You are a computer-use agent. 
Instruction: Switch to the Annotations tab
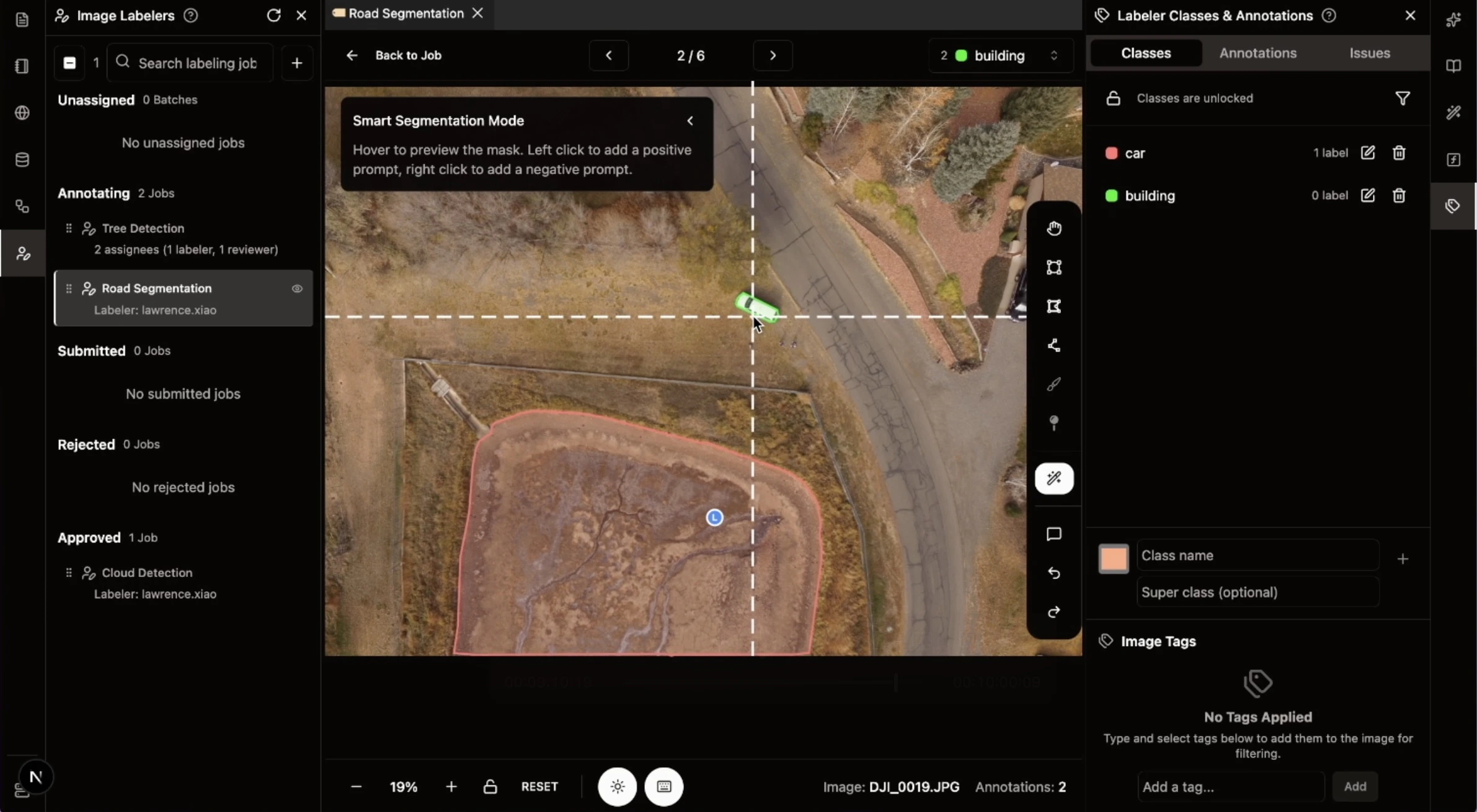coord(1258,53)
